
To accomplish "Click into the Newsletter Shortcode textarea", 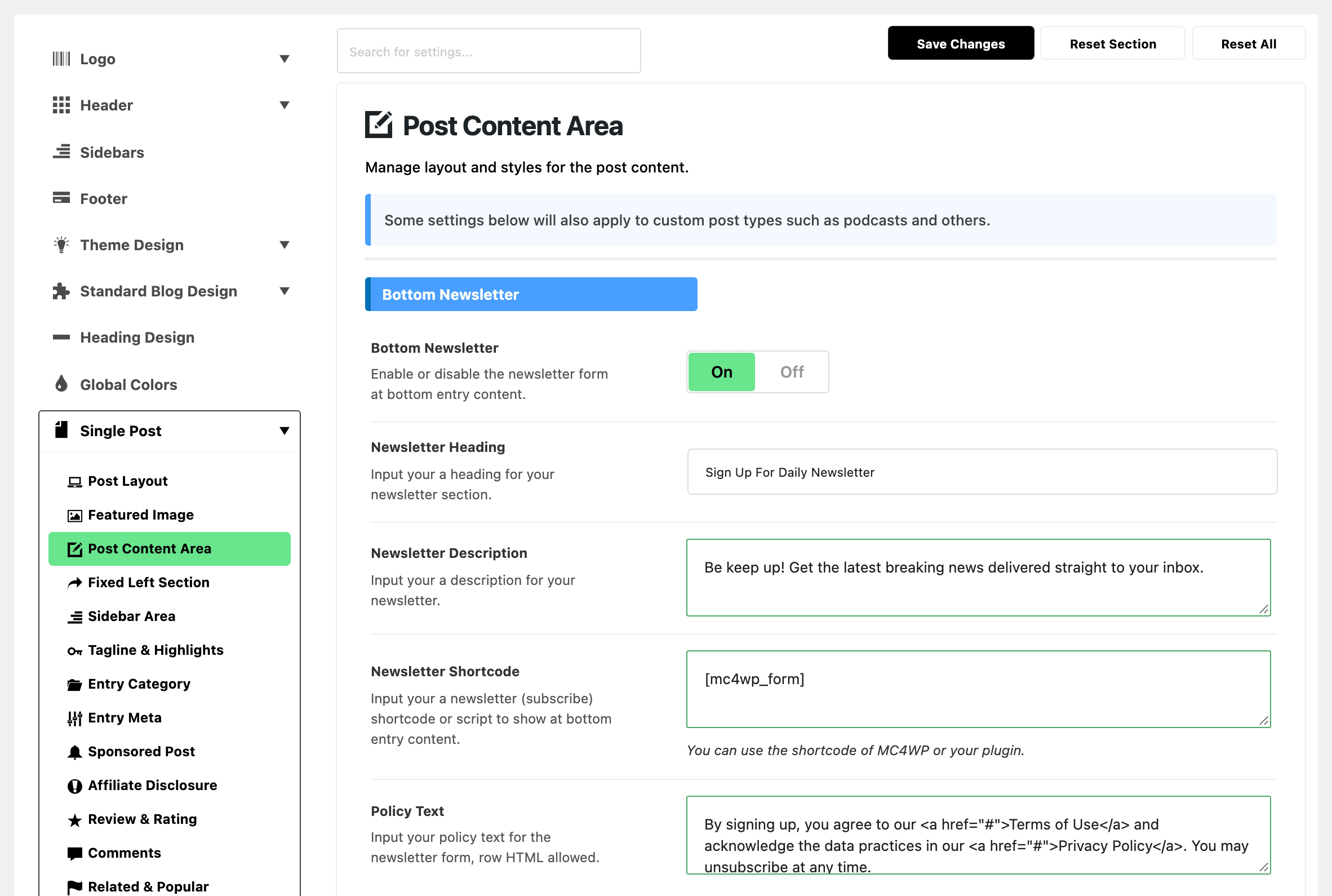I will click(979, 689).
